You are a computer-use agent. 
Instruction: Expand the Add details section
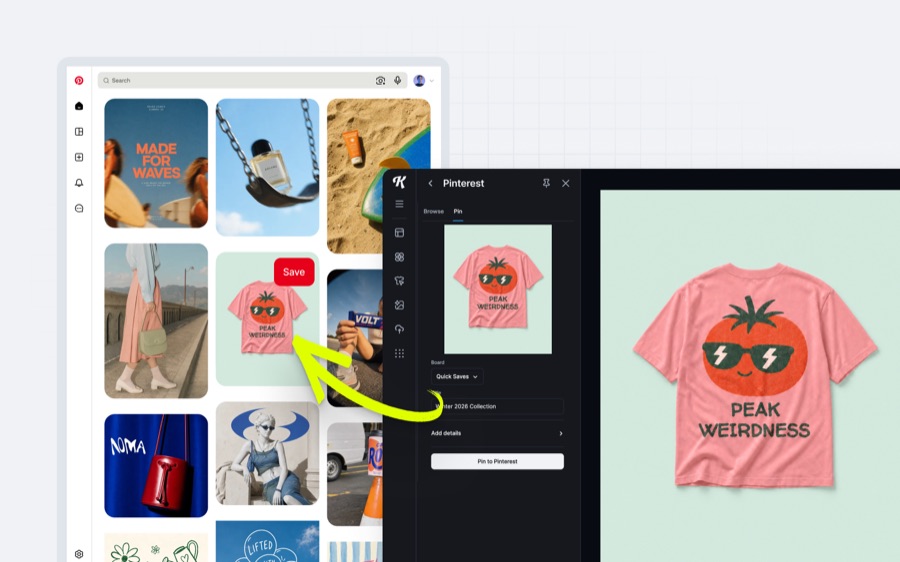(x=497, y=433)
